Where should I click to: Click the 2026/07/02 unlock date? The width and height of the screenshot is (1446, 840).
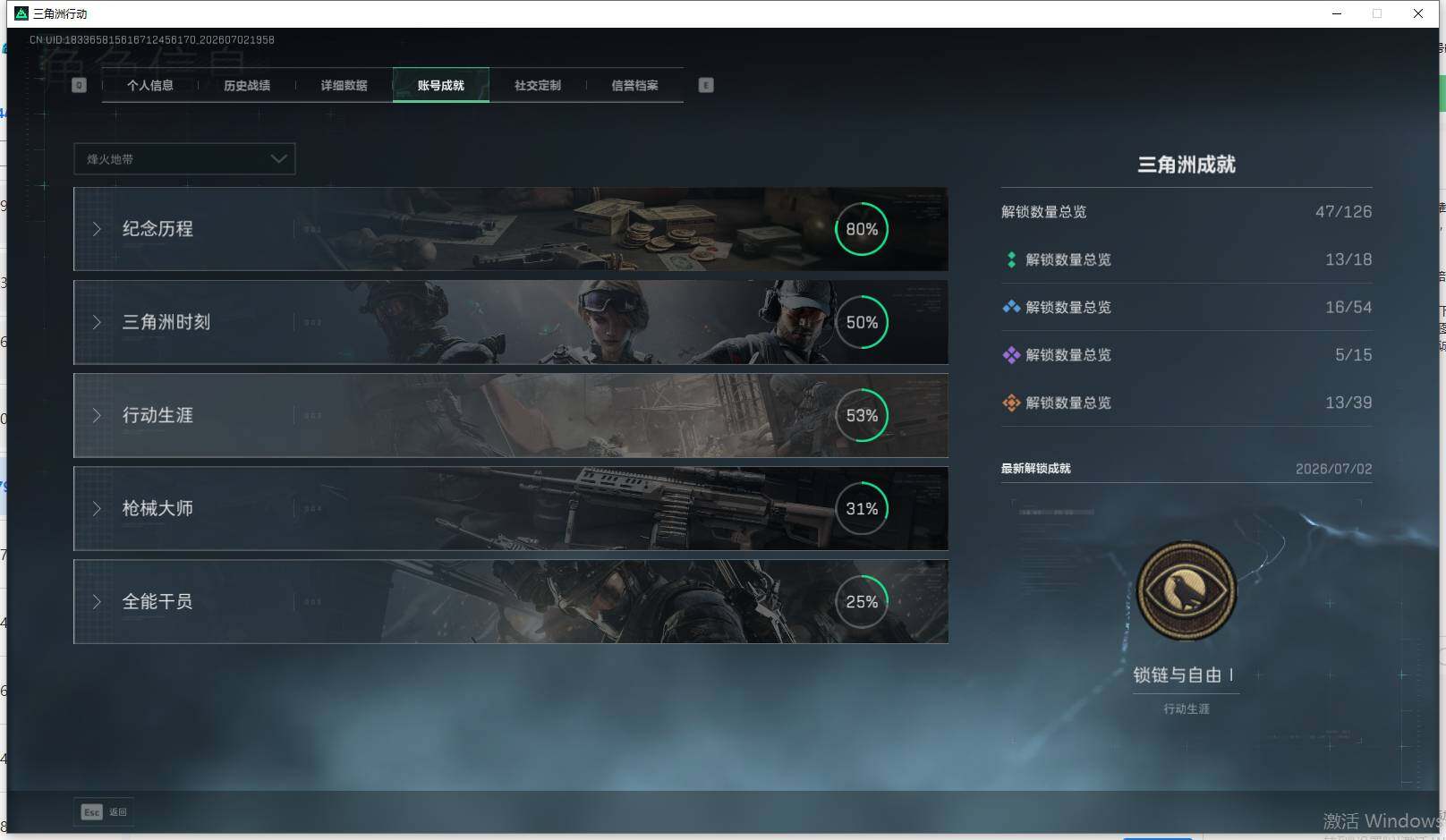tap(1333, 469)
